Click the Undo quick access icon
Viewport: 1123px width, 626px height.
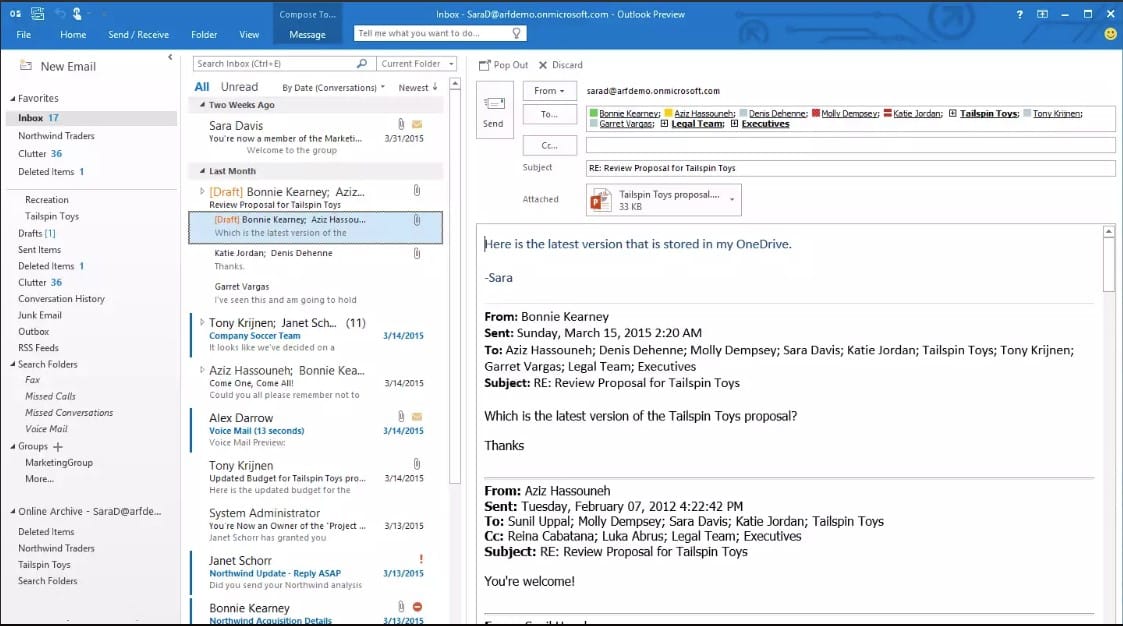pyautogui.click(x=59, y=14)
